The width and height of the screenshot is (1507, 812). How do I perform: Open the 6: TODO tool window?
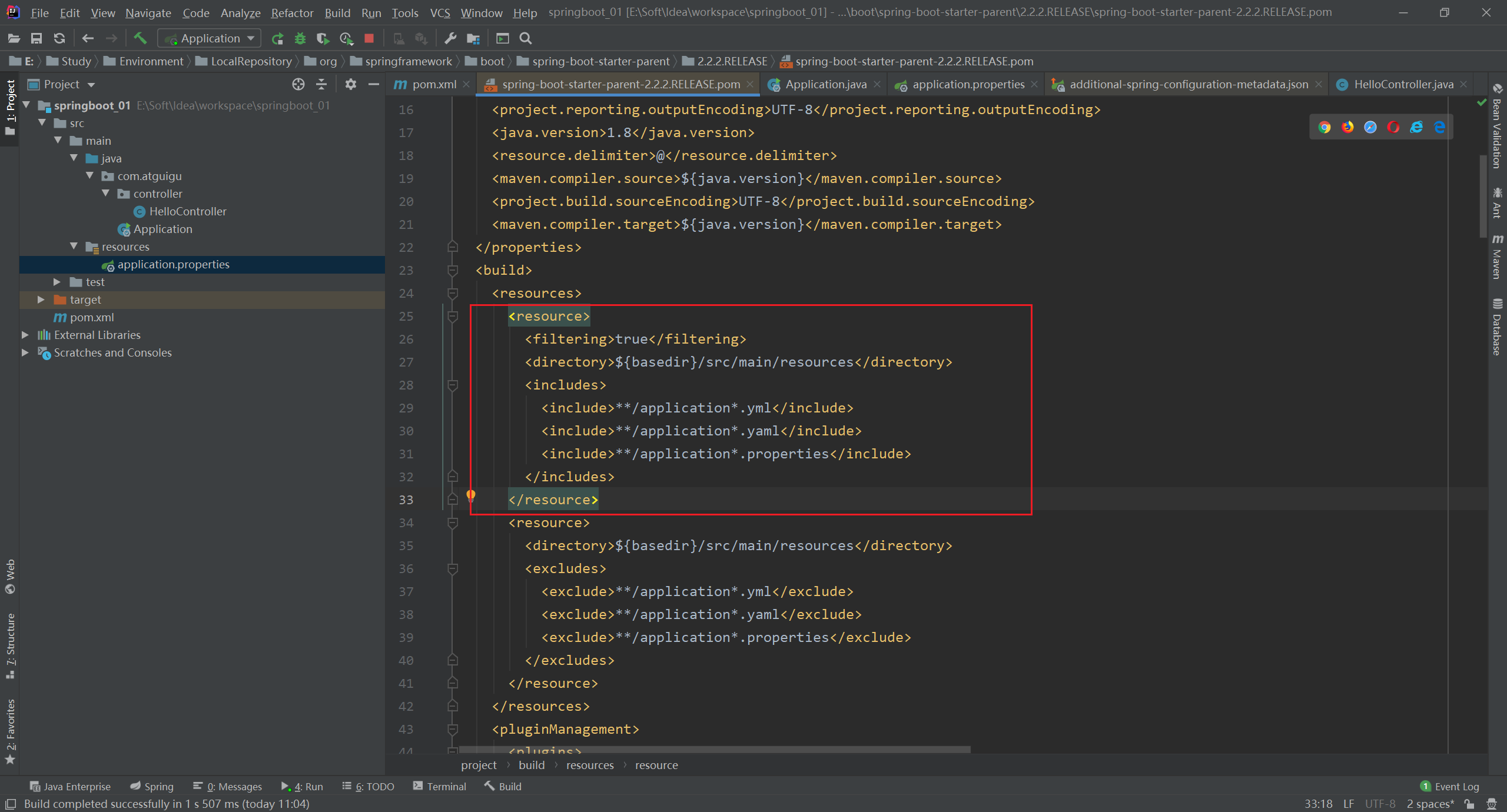coord(369,786)
